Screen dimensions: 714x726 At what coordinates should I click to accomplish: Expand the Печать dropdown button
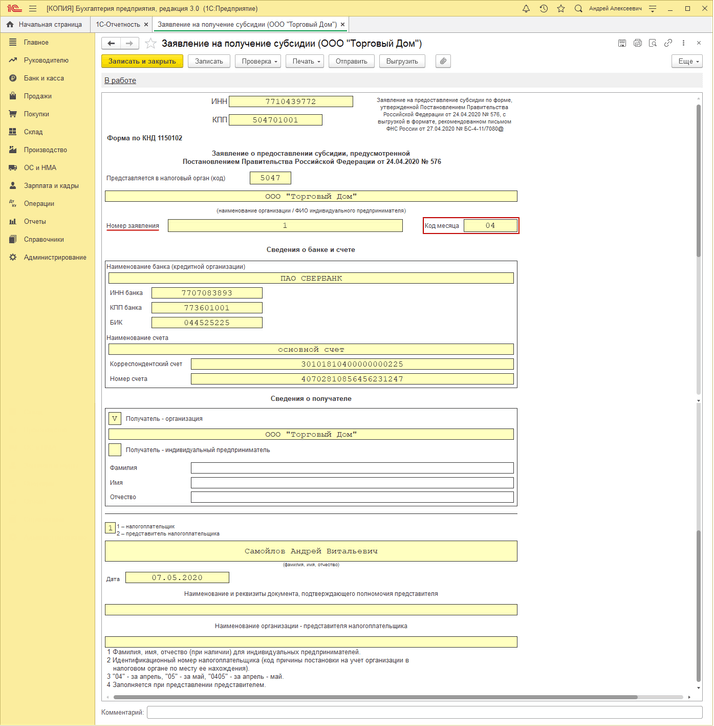tap(305, 61)
